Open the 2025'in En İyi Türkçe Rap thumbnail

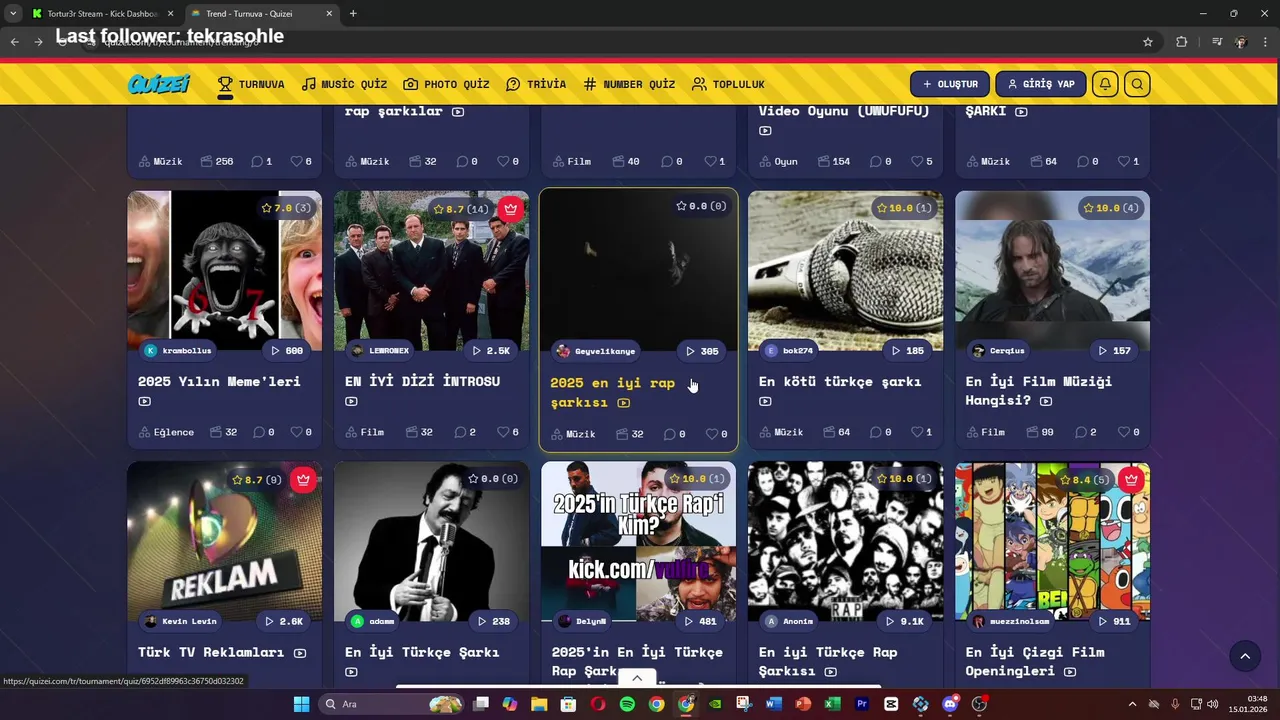click(x=638, y=540)
